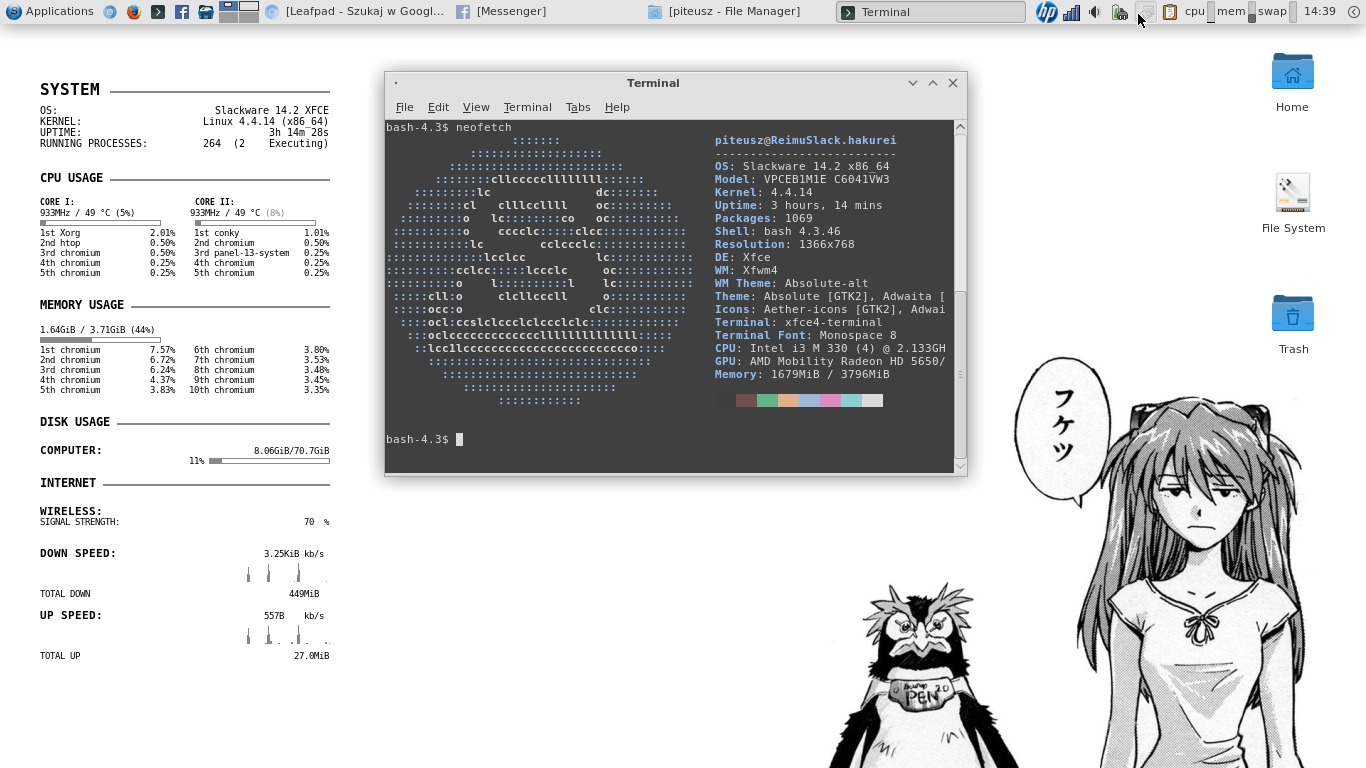Open the clipboard manager tray icon
The image size is (1366, 768).
click(x=1169, y=12)
